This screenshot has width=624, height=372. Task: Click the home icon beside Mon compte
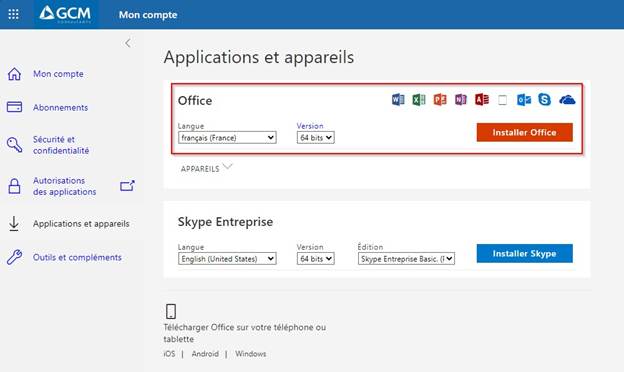coord(14,74)
